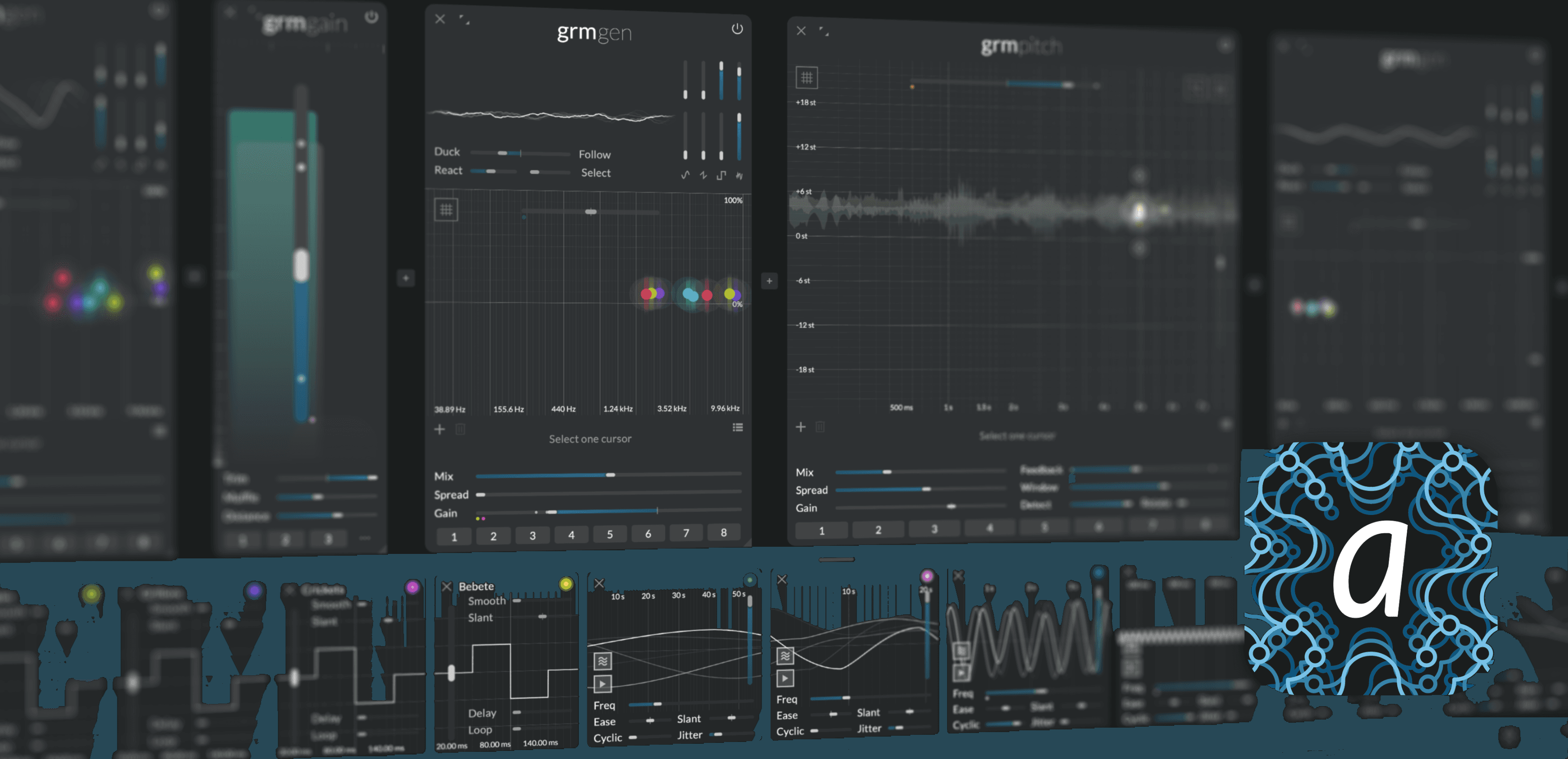Close the Bebete agent panel

[x=447, y=586]
